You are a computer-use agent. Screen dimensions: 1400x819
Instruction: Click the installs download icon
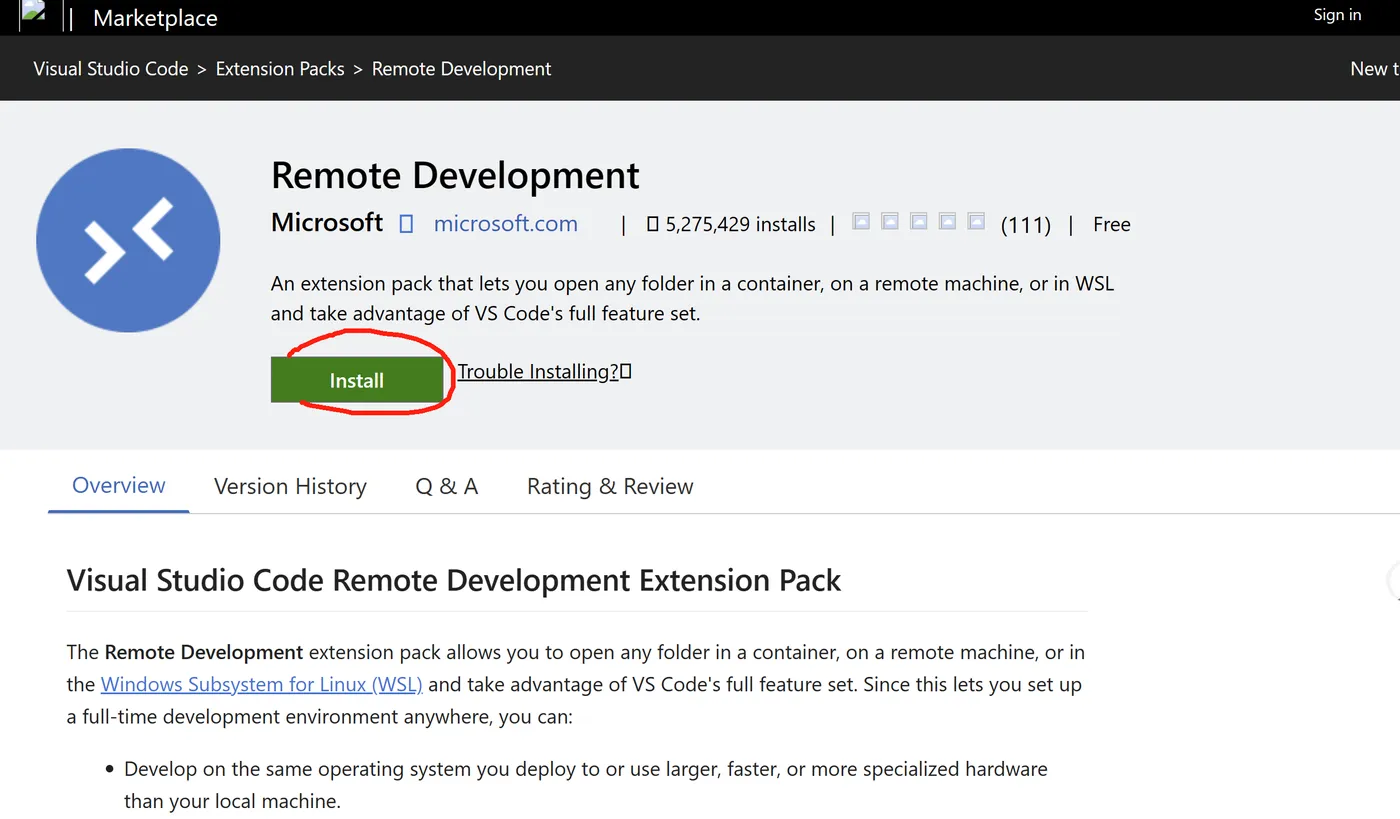652,225
